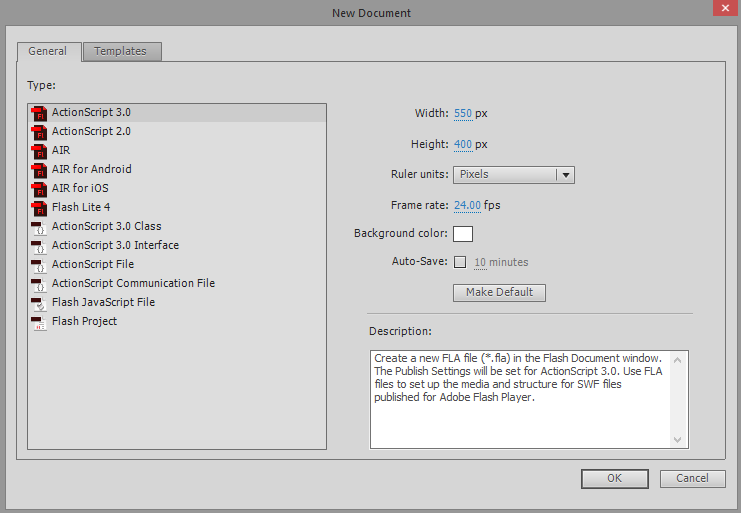Screen dimensions: 741x513
Task: Pick AIR for iOS from the list
Action: [x=177, y=188]
